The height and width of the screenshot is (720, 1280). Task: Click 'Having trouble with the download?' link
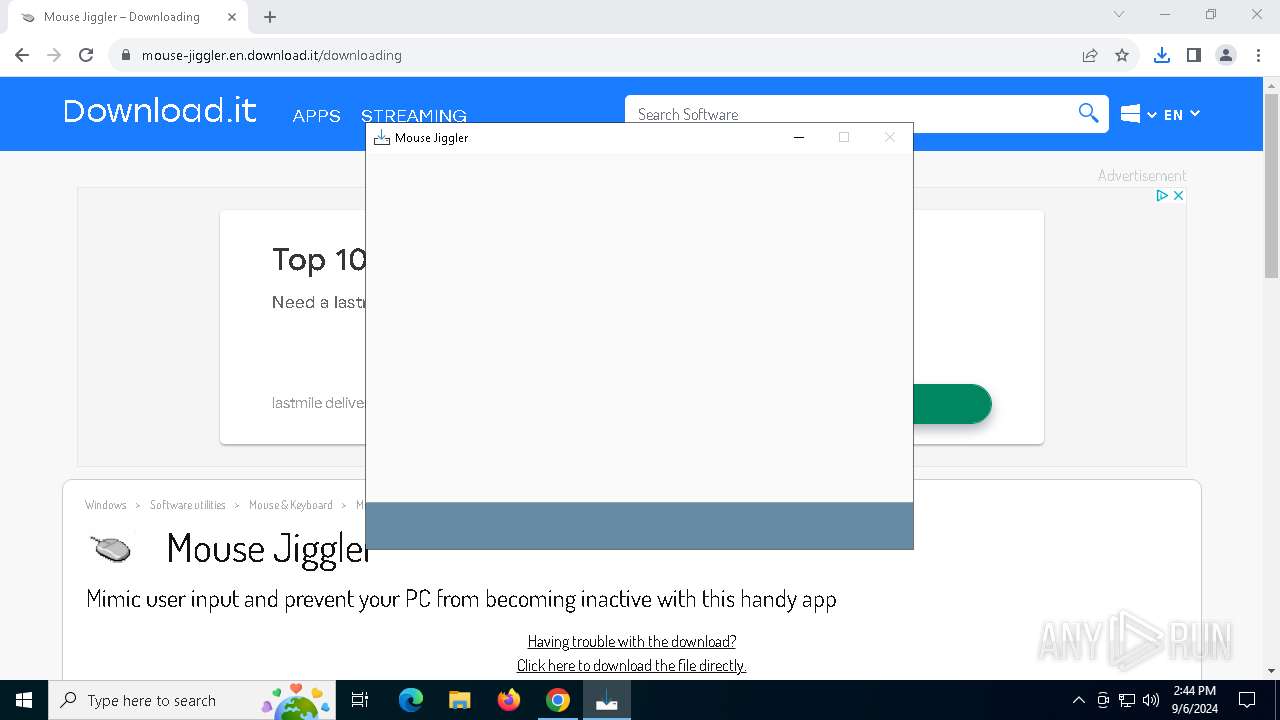pyautogui.click(x=632, y=641)
